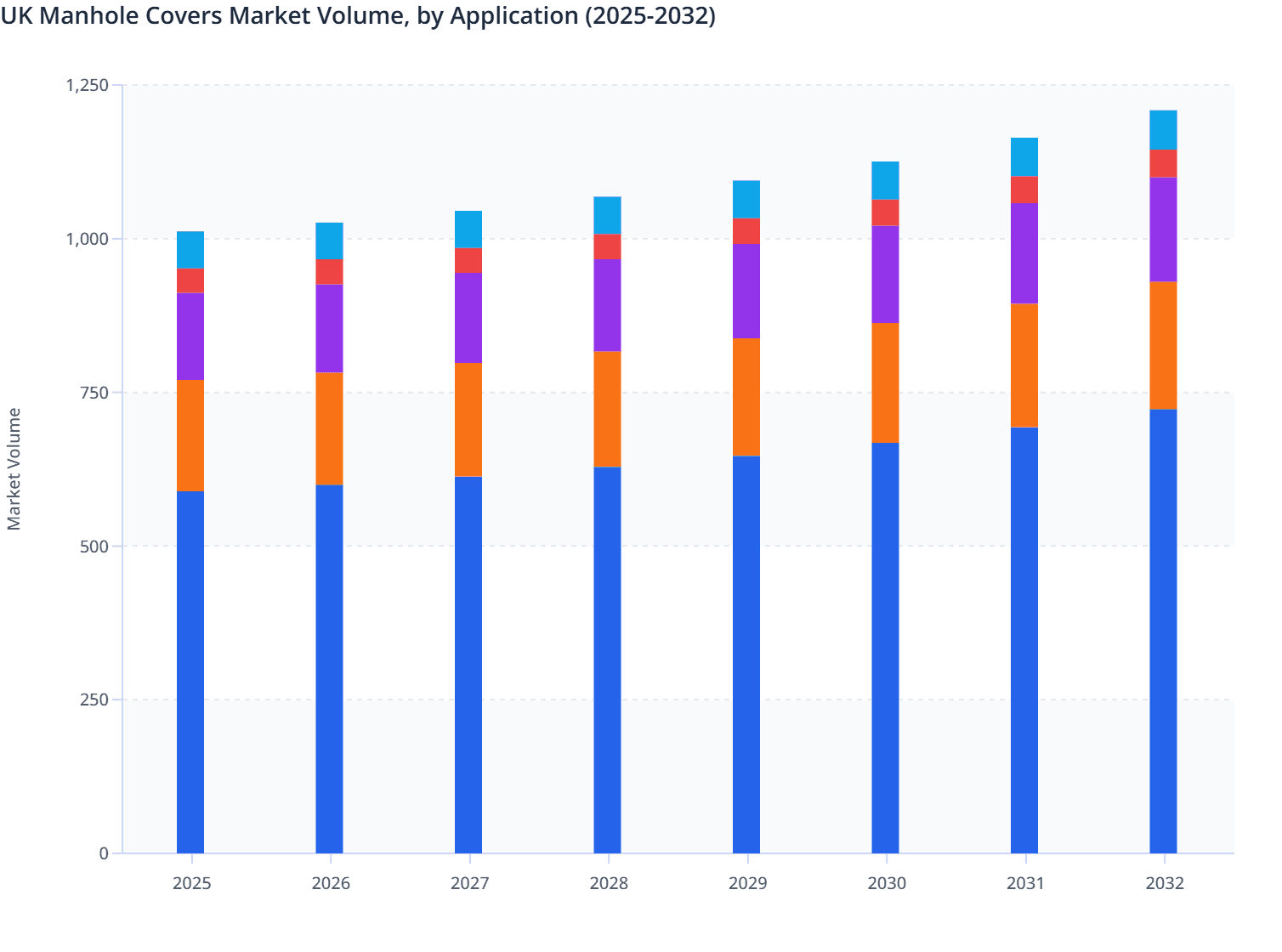Click the 500 value on the y-axis
This screenshot has height=952, width=1282.
[94, 546]
